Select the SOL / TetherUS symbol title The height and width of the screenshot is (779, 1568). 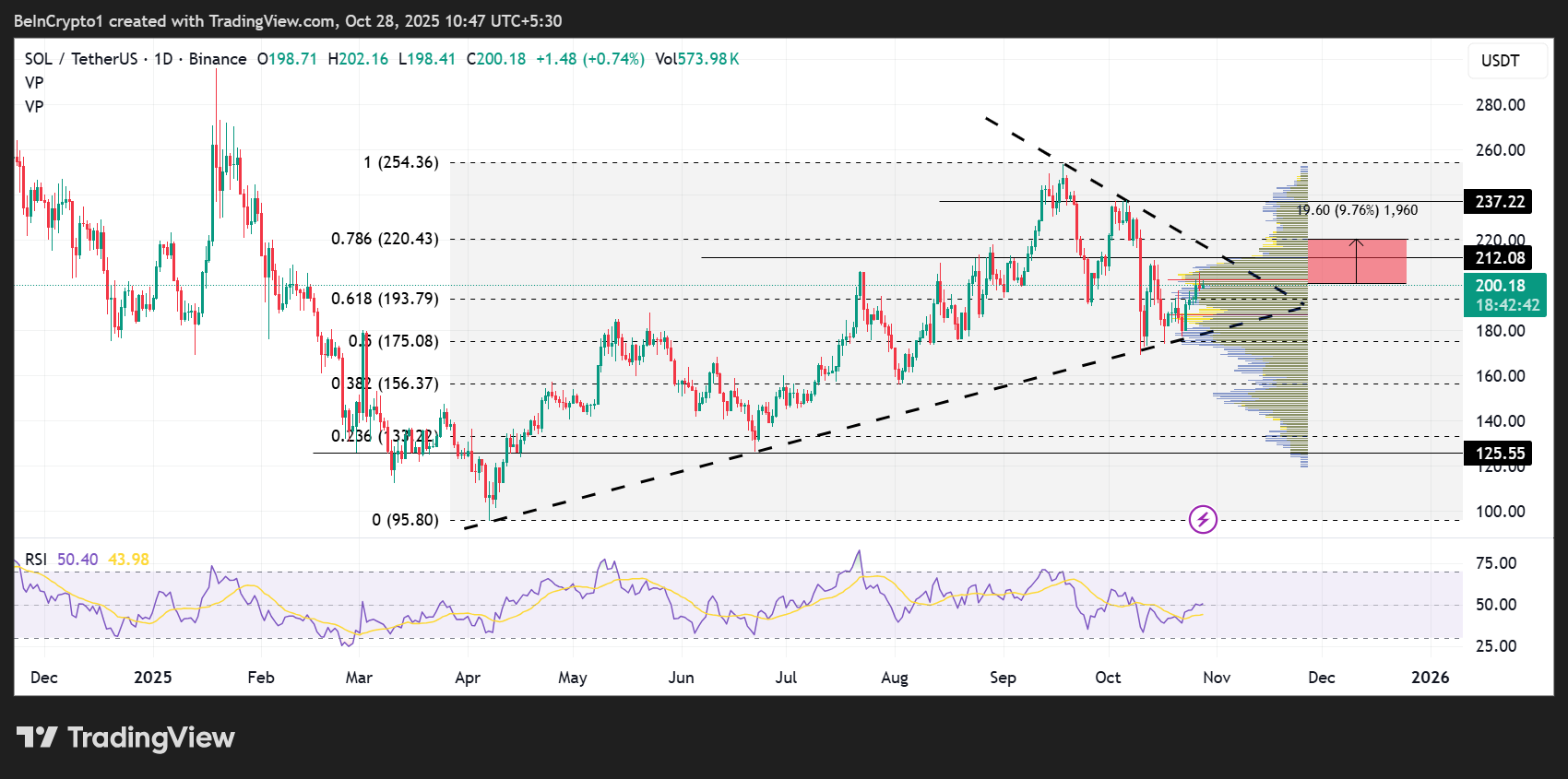pyautogui.click(x=81, y=59)
